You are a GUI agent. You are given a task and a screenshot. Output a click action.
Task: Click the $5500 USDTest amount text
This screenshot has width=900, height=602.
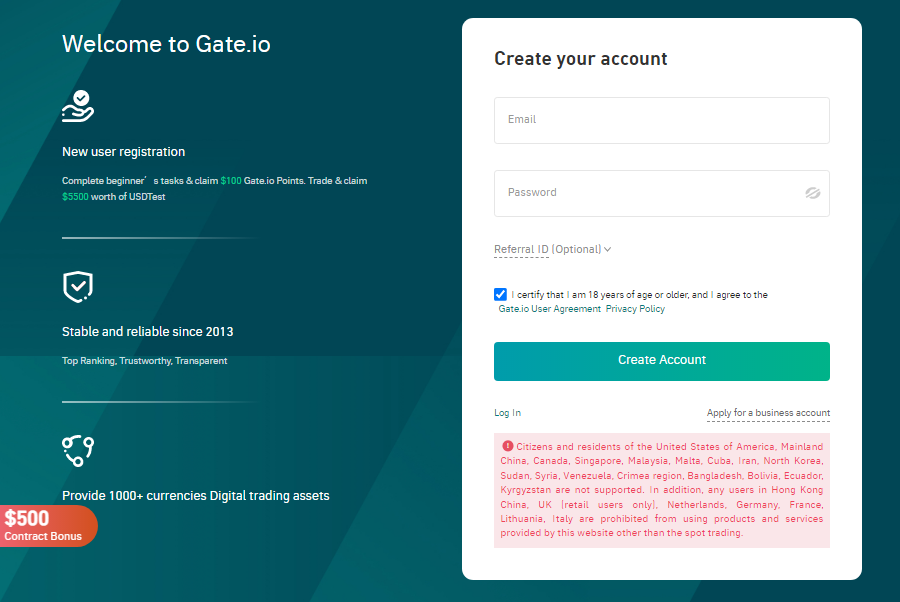click(x=75, y=197)
